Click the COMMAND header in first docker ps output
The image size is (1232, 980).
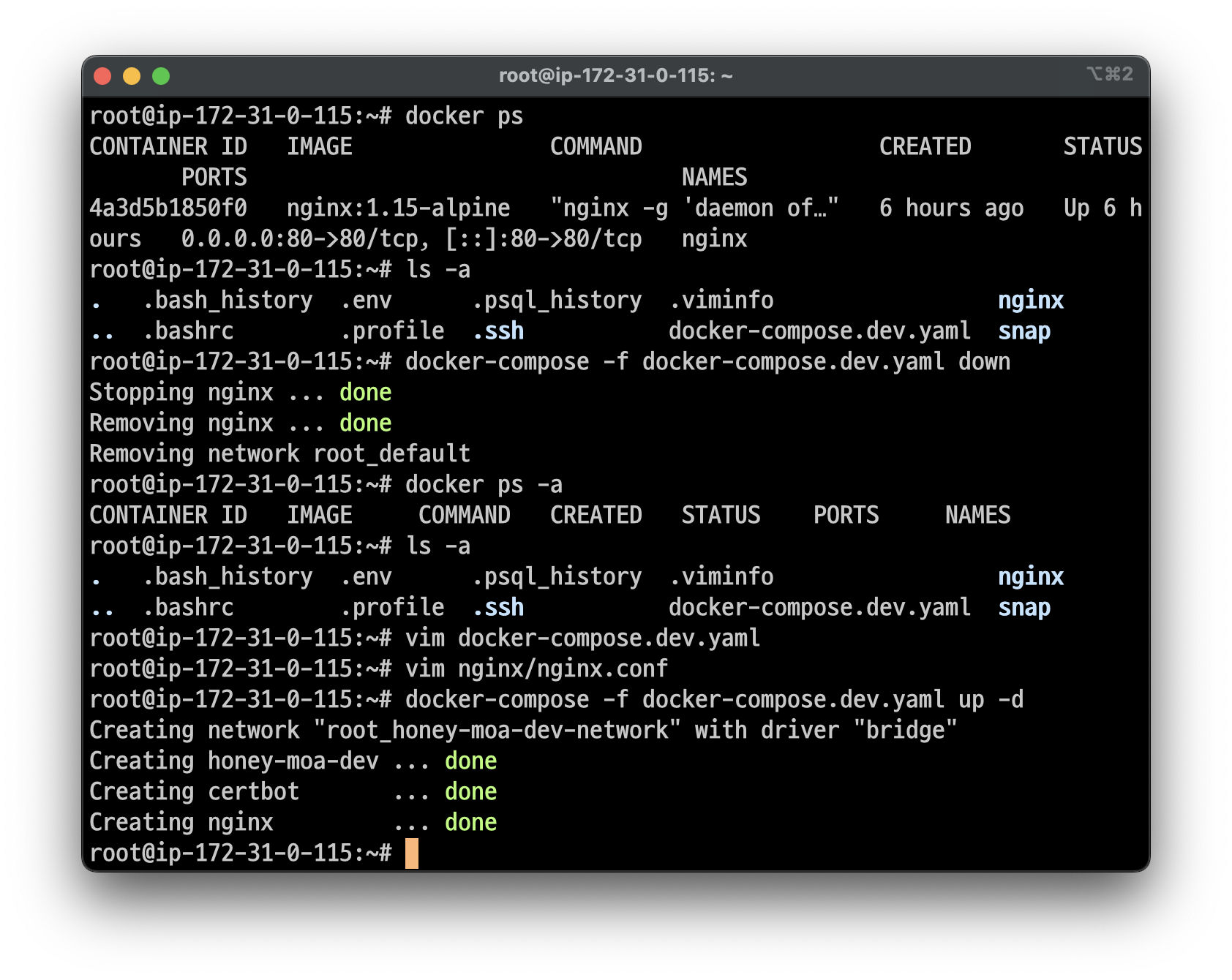tap(596, 146)
